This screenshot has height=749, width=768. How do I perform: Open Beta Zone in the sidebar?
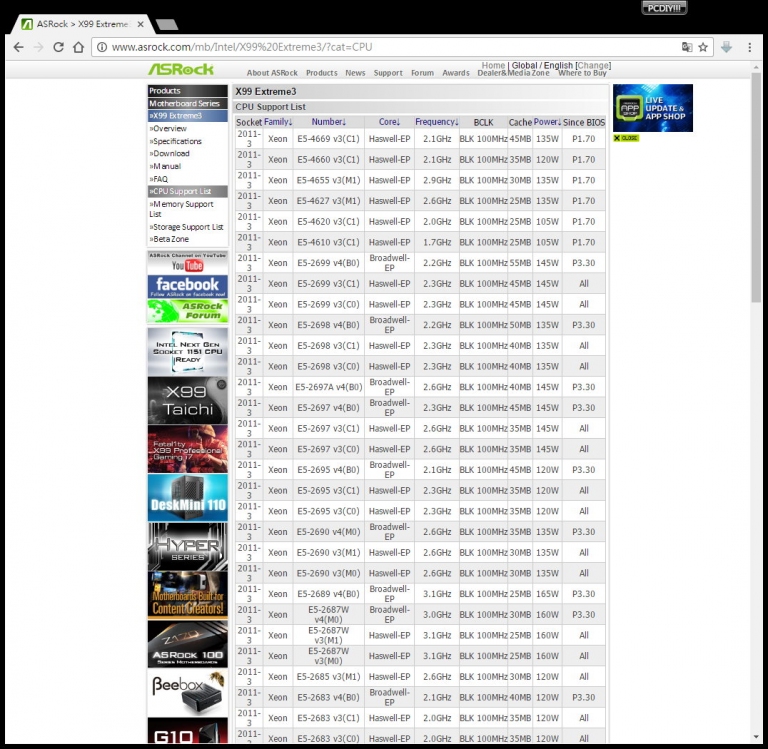170,239
